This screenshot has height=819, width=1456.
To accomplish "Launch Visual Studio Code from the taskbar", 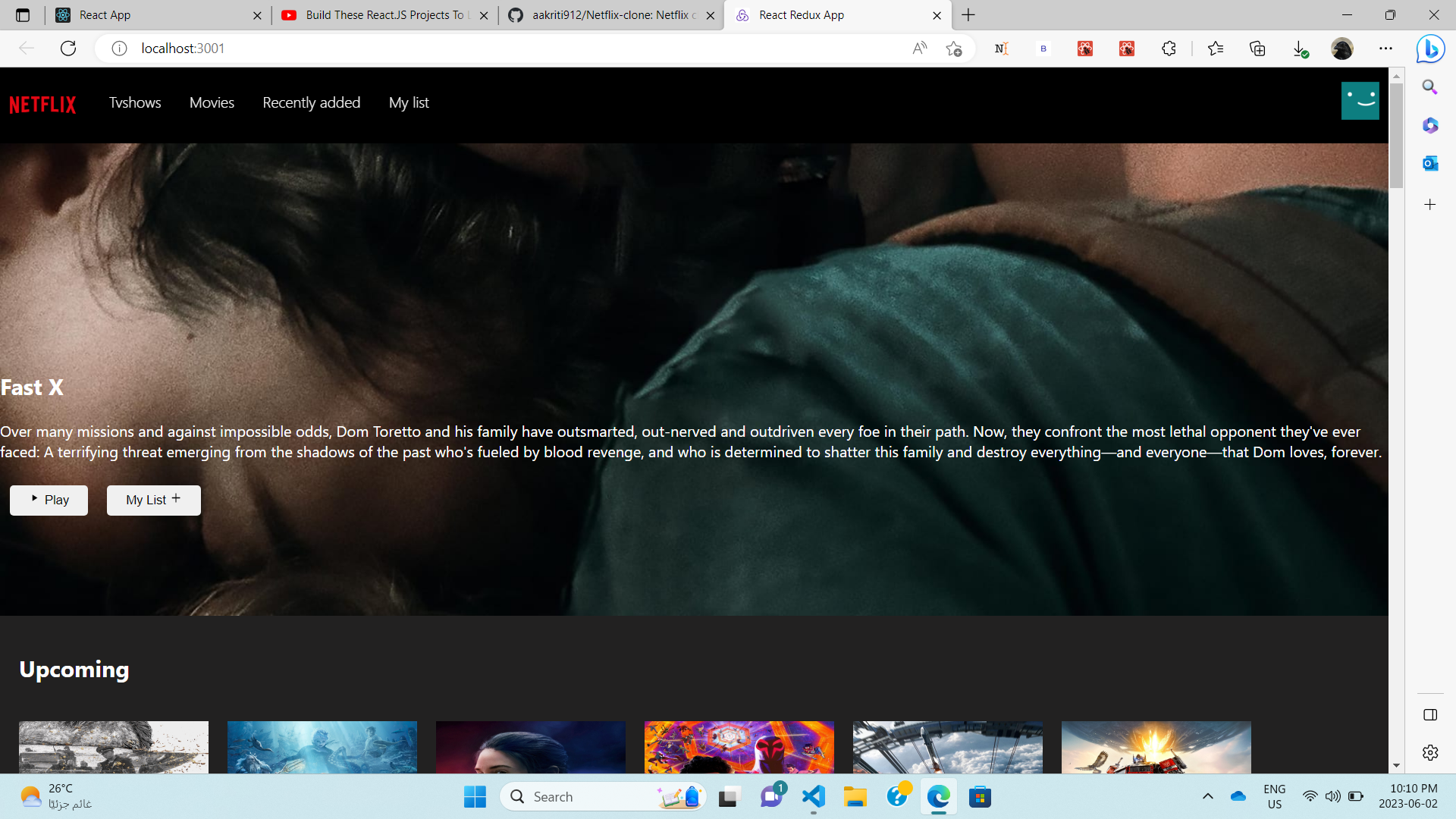I will (814, 796).
